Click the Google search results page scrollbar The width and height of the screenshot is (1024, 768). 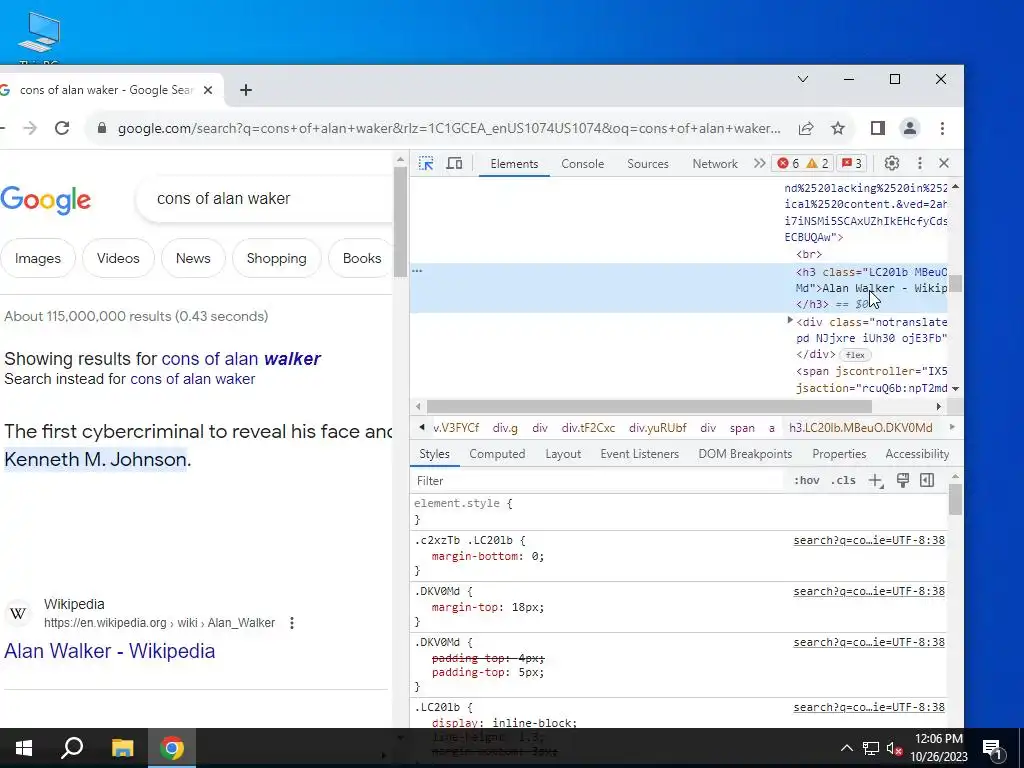click(x=400, y=222)
